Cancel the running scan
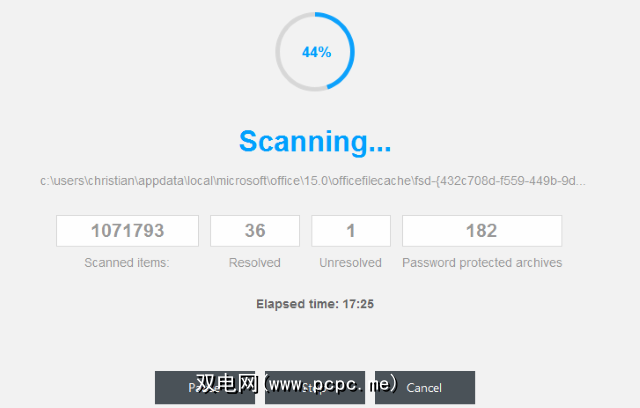640x408 pixels. (x=425, y=387)
